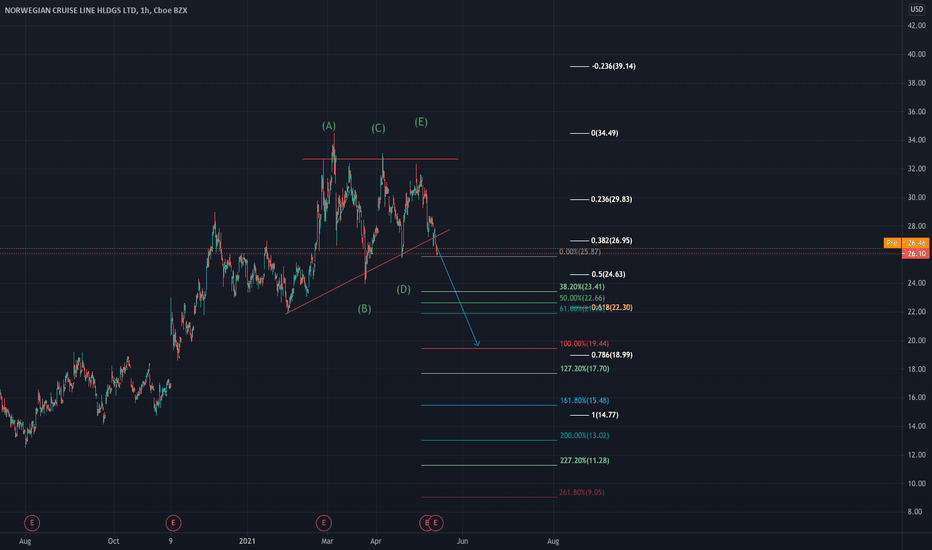Select the (E) wave label
This screenshot has height=550, width=932.
click(x=421, y=122)
